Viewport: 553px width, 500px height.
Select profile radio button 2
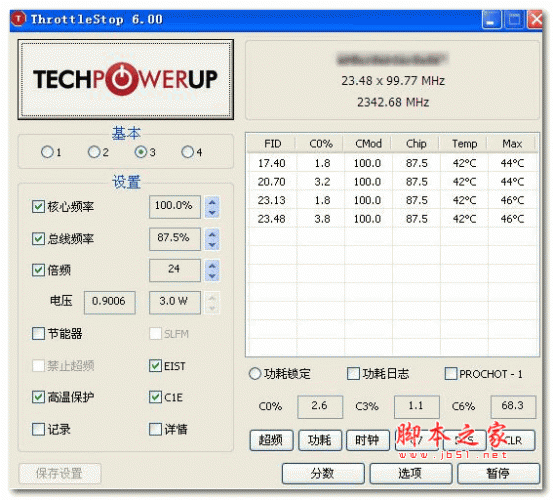(x=94, y=152)
